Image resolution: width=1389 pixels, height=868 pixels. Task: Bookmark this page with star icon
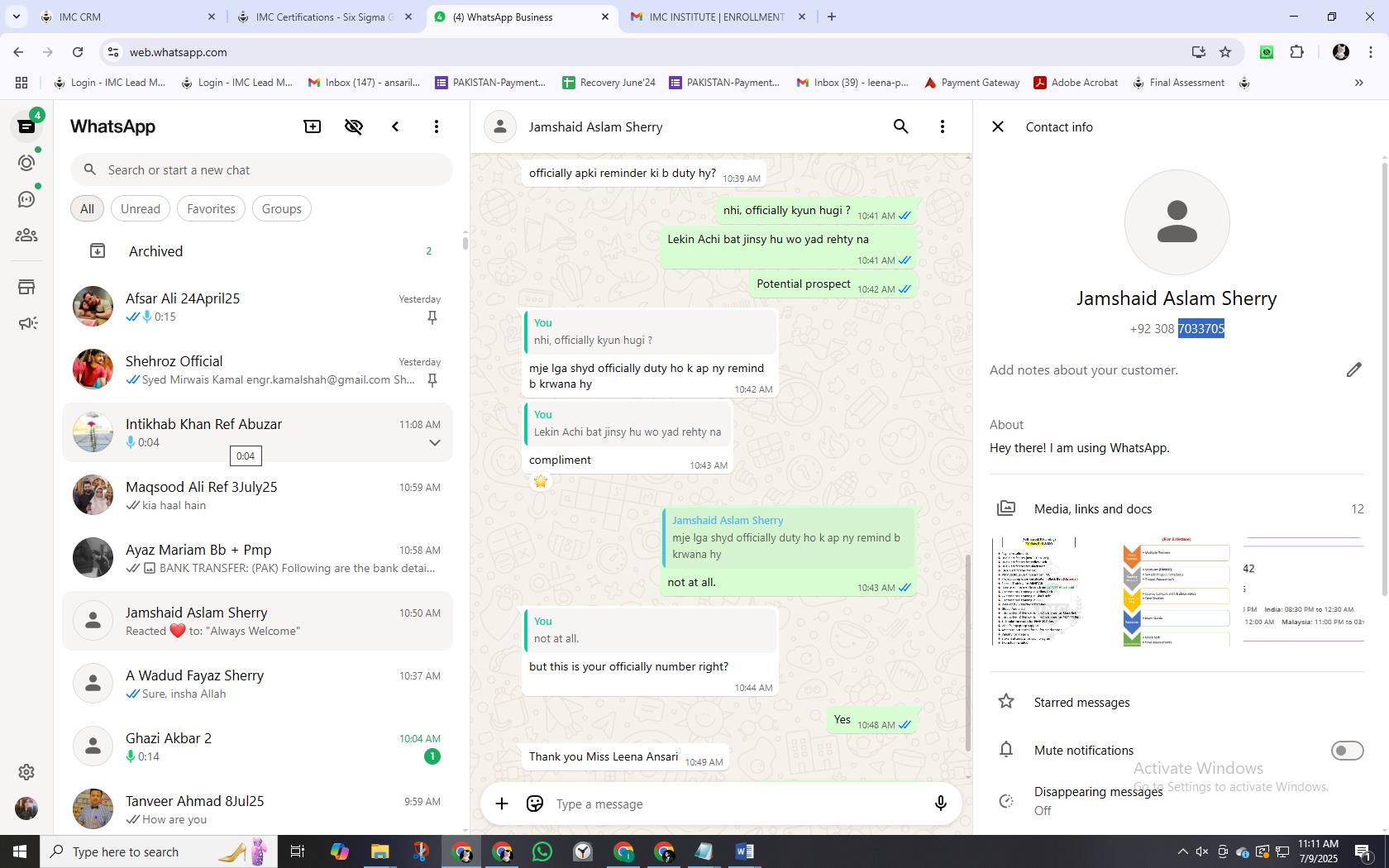pos(1225,52)
